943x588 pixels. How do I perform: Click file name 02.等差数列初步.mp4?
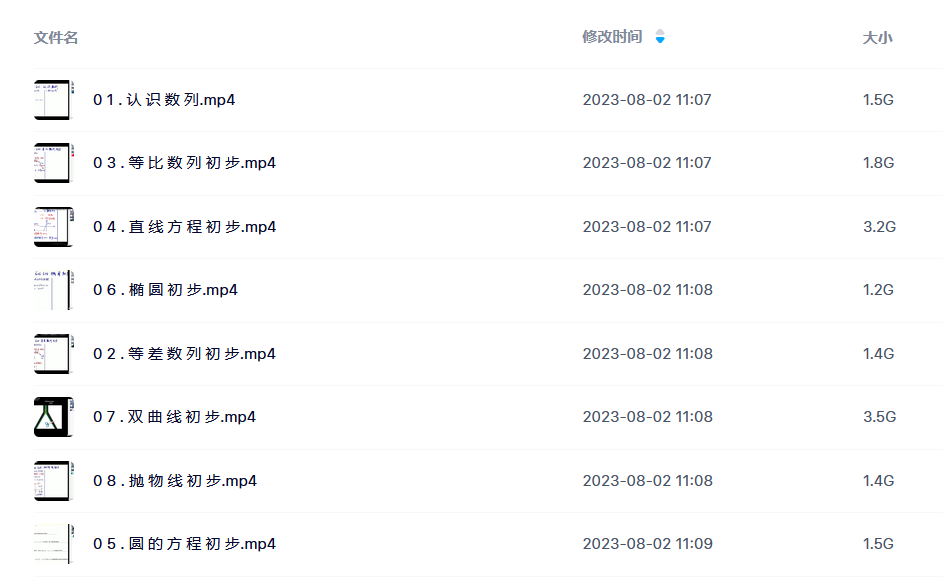(x=184, y=354)
